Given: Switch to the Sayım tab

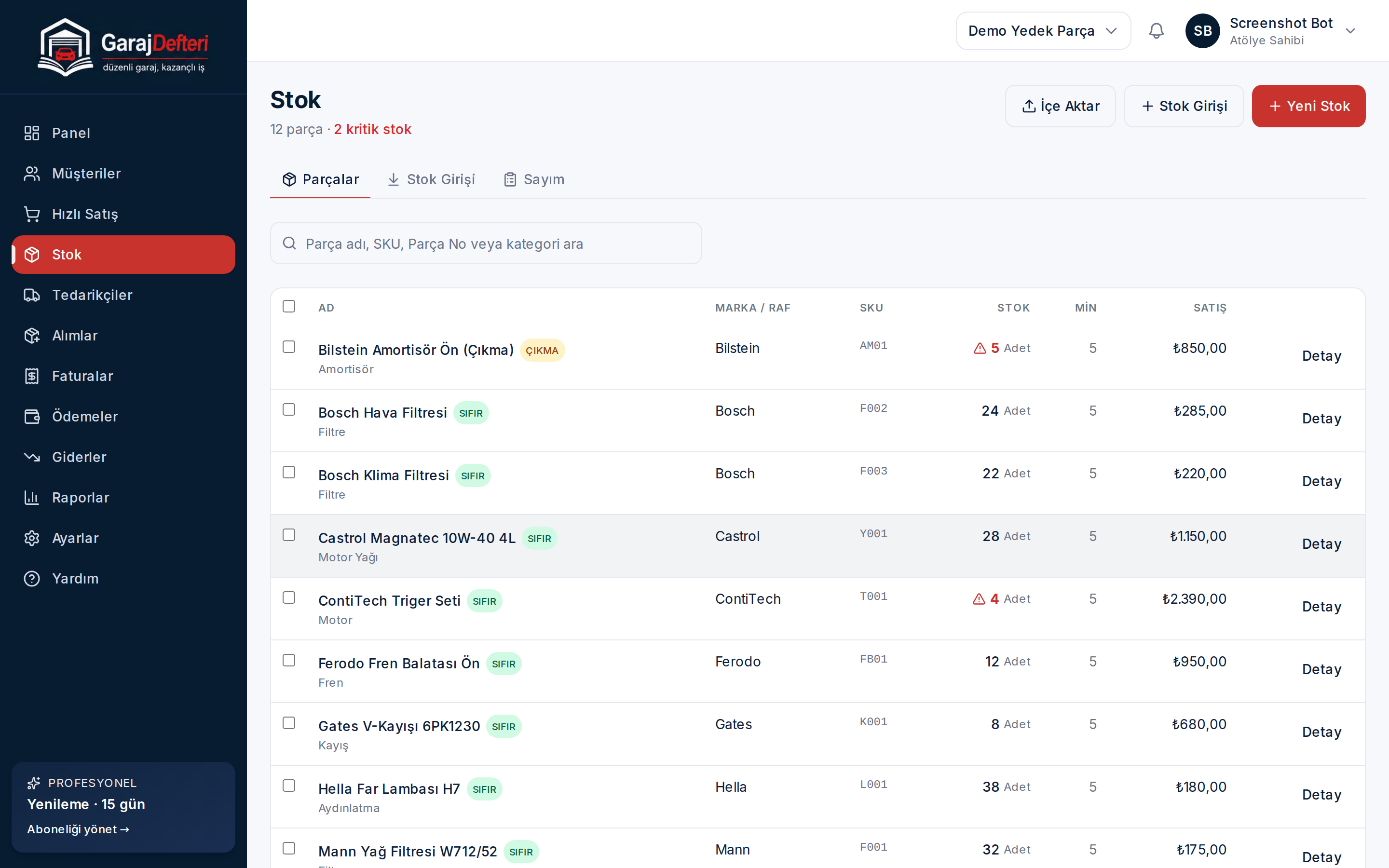Looking at the screenshot, I should pos(534,180).
